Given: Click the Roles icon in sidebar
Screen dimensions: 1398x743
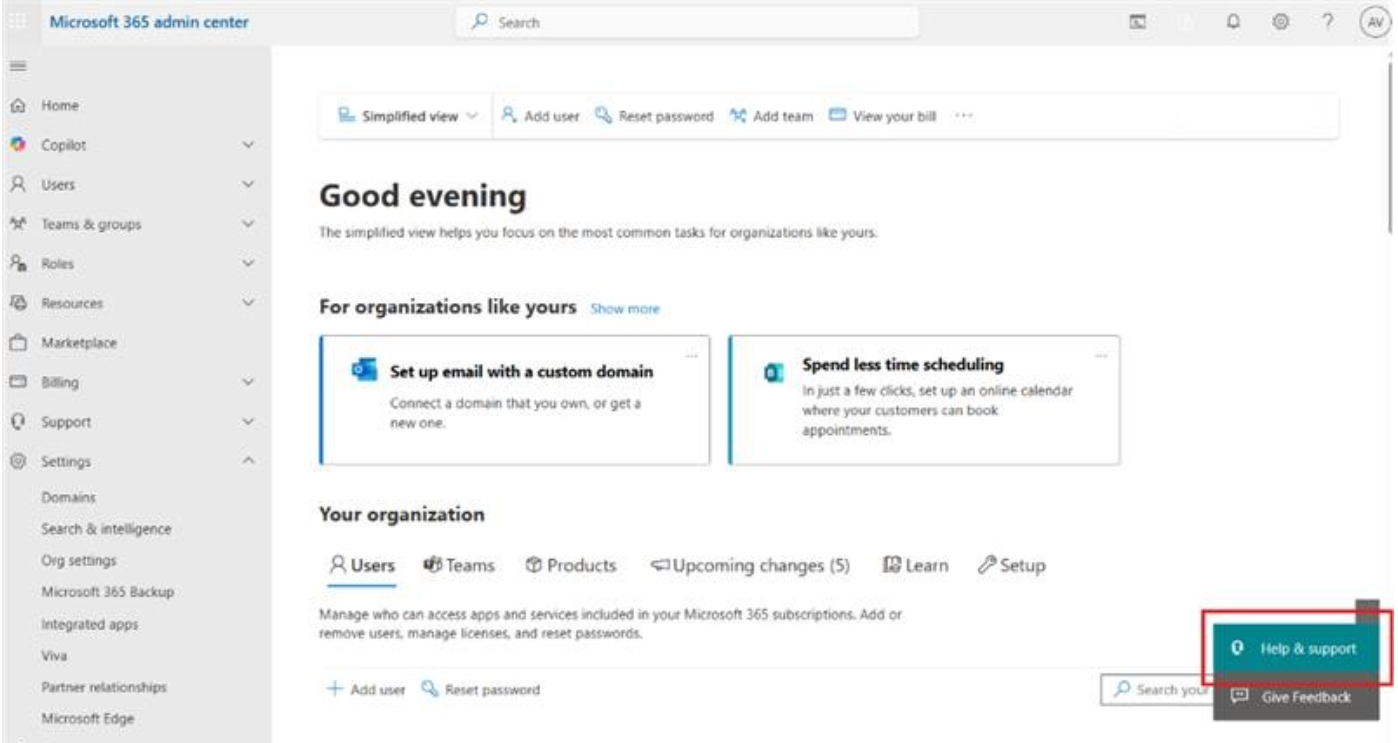Looking at the screenshot, I should (x=17, y=264).
